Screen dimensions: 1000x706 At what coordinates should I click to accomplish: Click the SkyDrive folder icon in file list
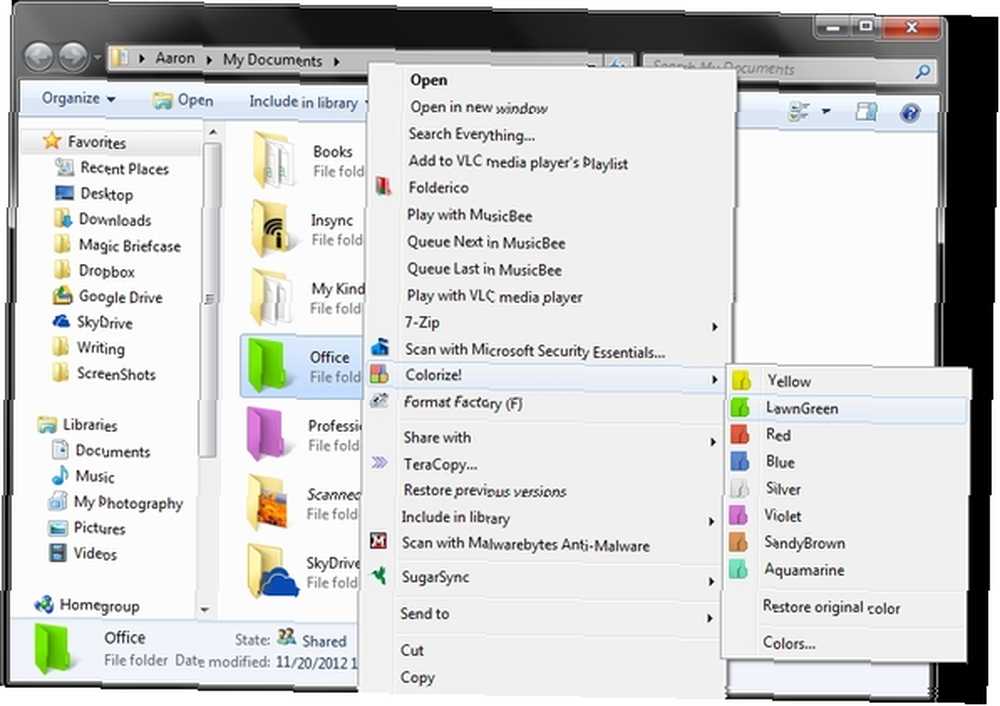pyautogui.click(x=272, y=570)
